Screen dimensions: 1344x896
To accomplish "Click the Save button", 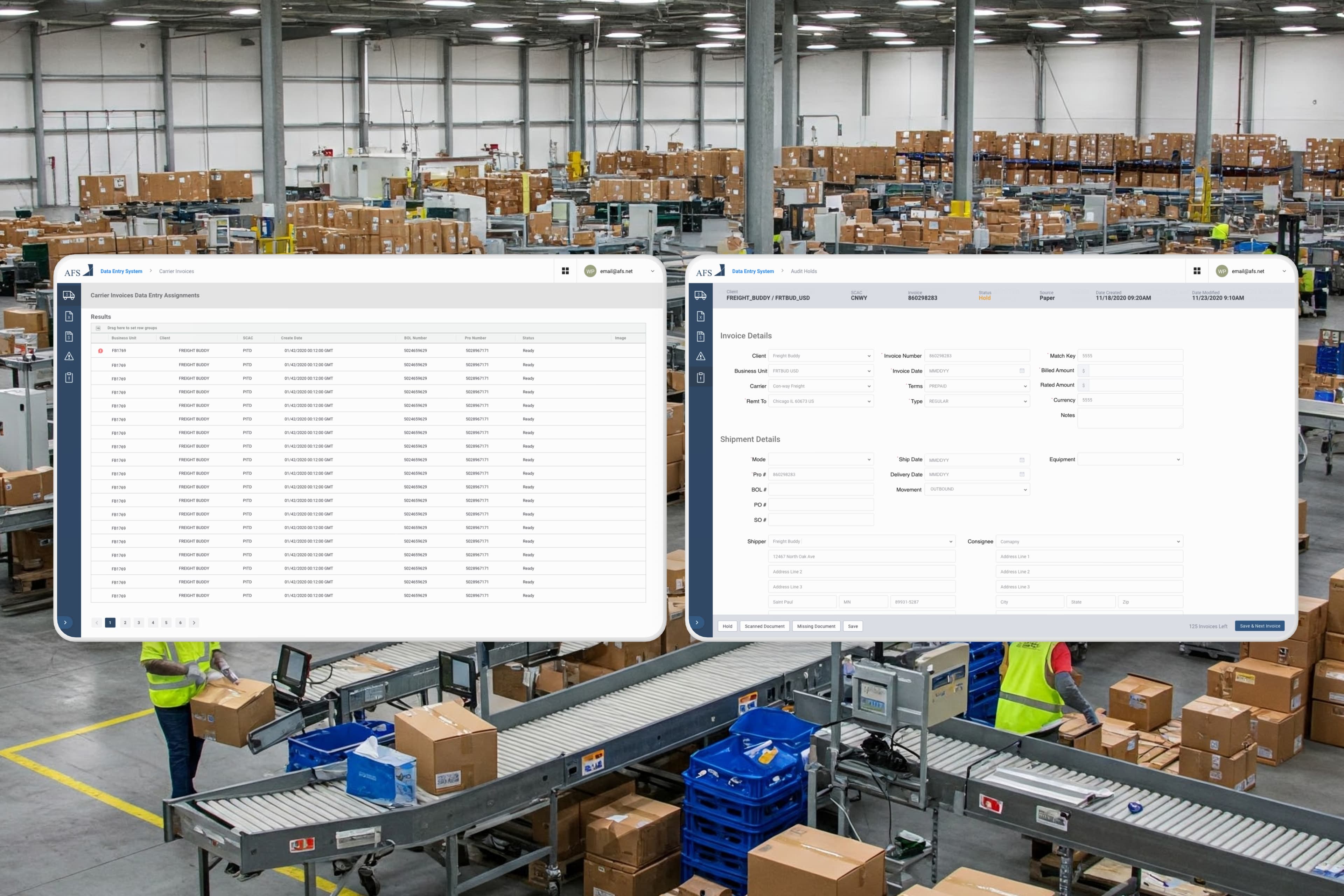I will [853, 626].
